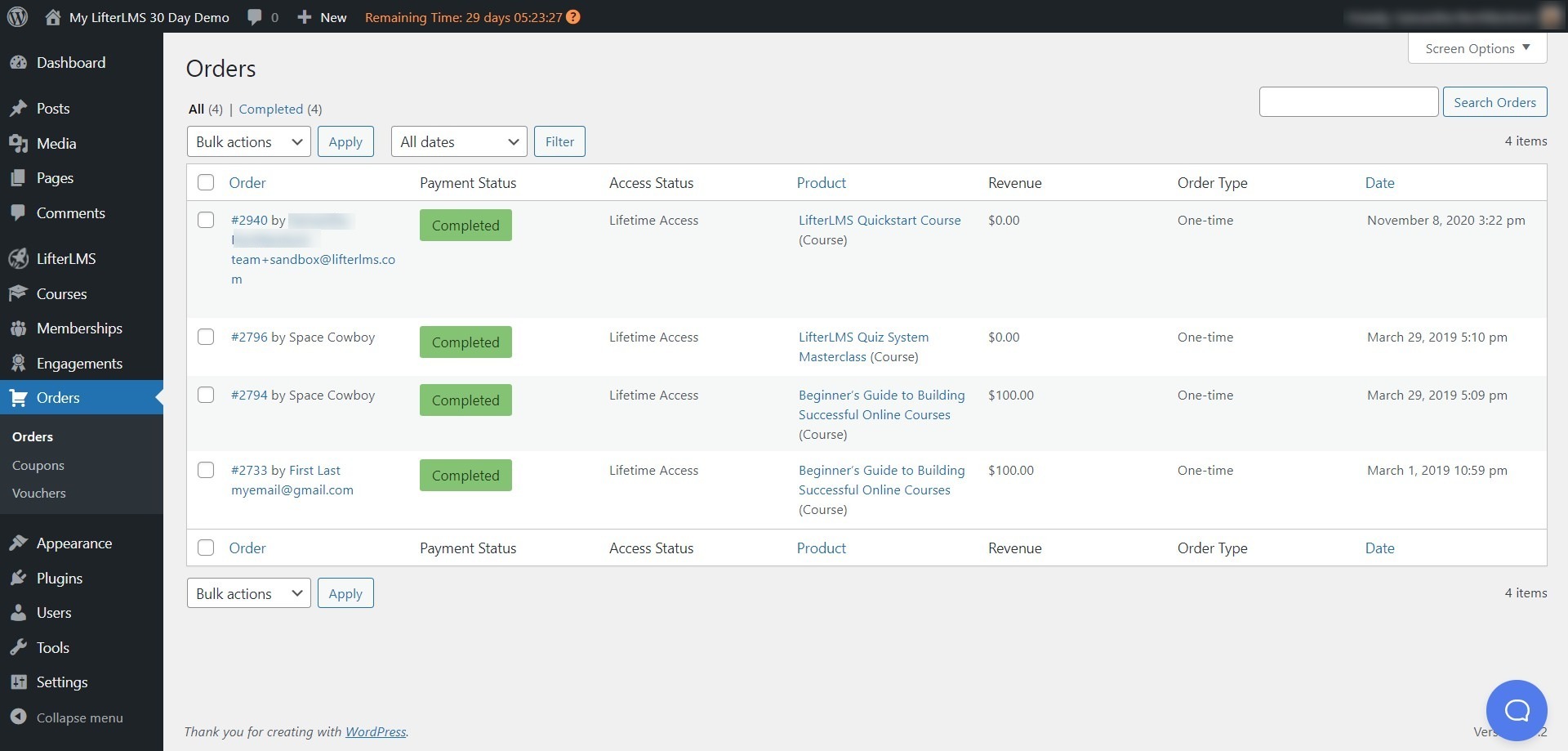Click the Settings sliders icon

click(x=18, y=682)
